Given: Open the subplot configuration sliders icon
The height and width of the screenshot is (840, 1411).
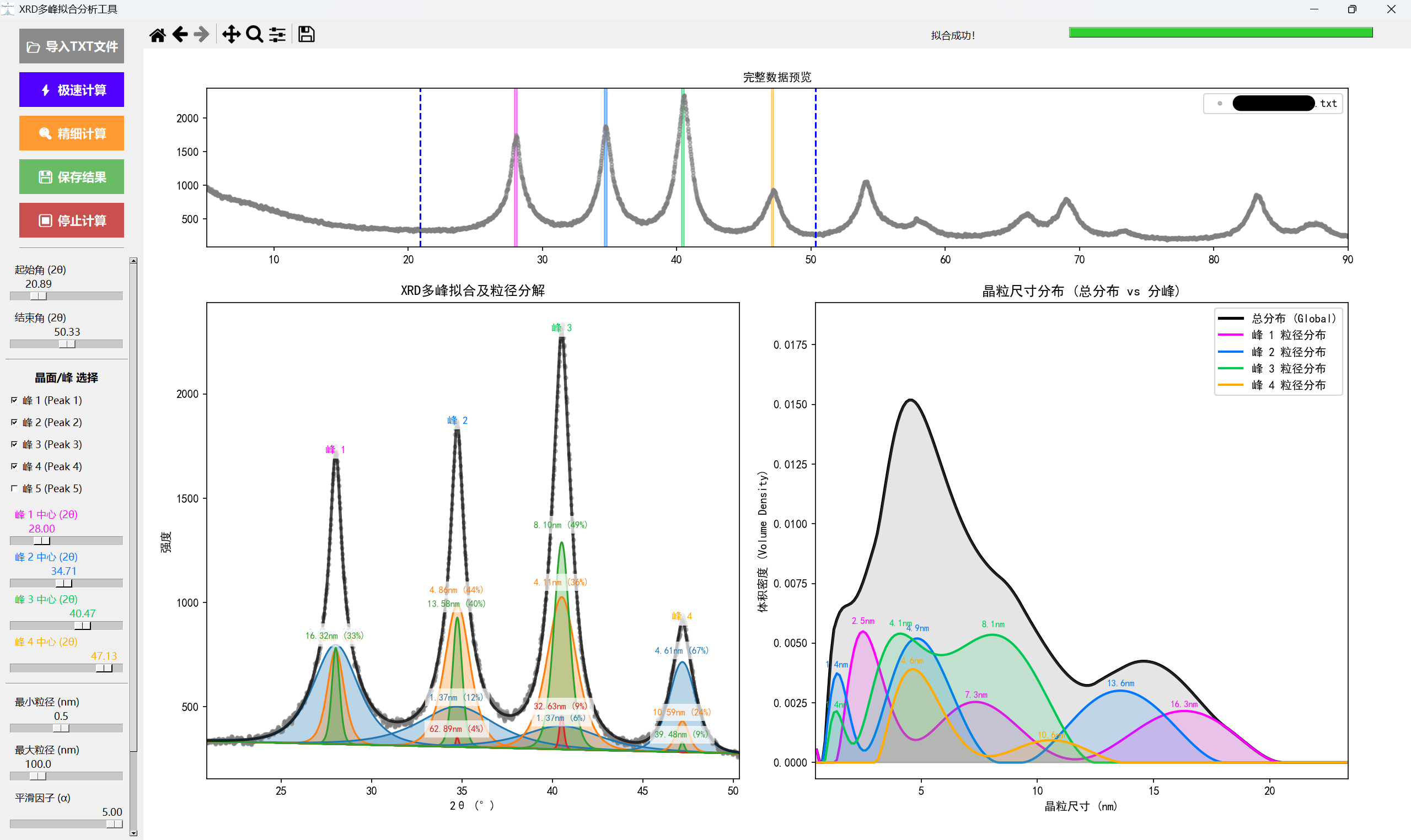Looking at the screenshot, I should click(x=277, y=35).
